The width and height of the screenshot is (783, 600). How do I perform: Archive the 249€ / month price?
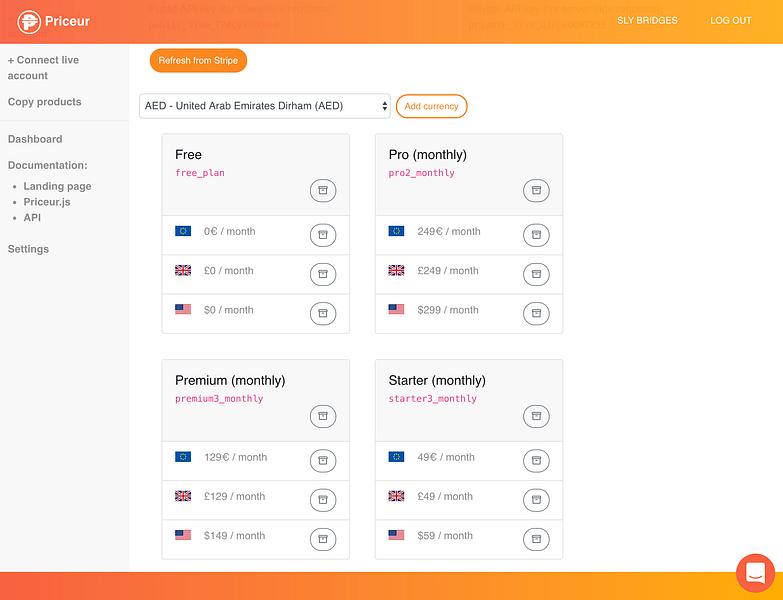click(x=536, y=235)
